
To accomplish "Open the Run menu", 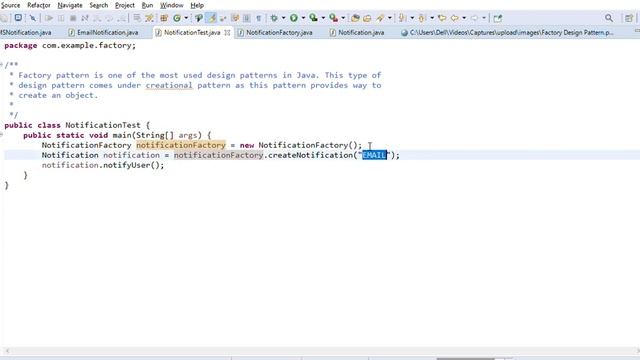I will [147, 5].
